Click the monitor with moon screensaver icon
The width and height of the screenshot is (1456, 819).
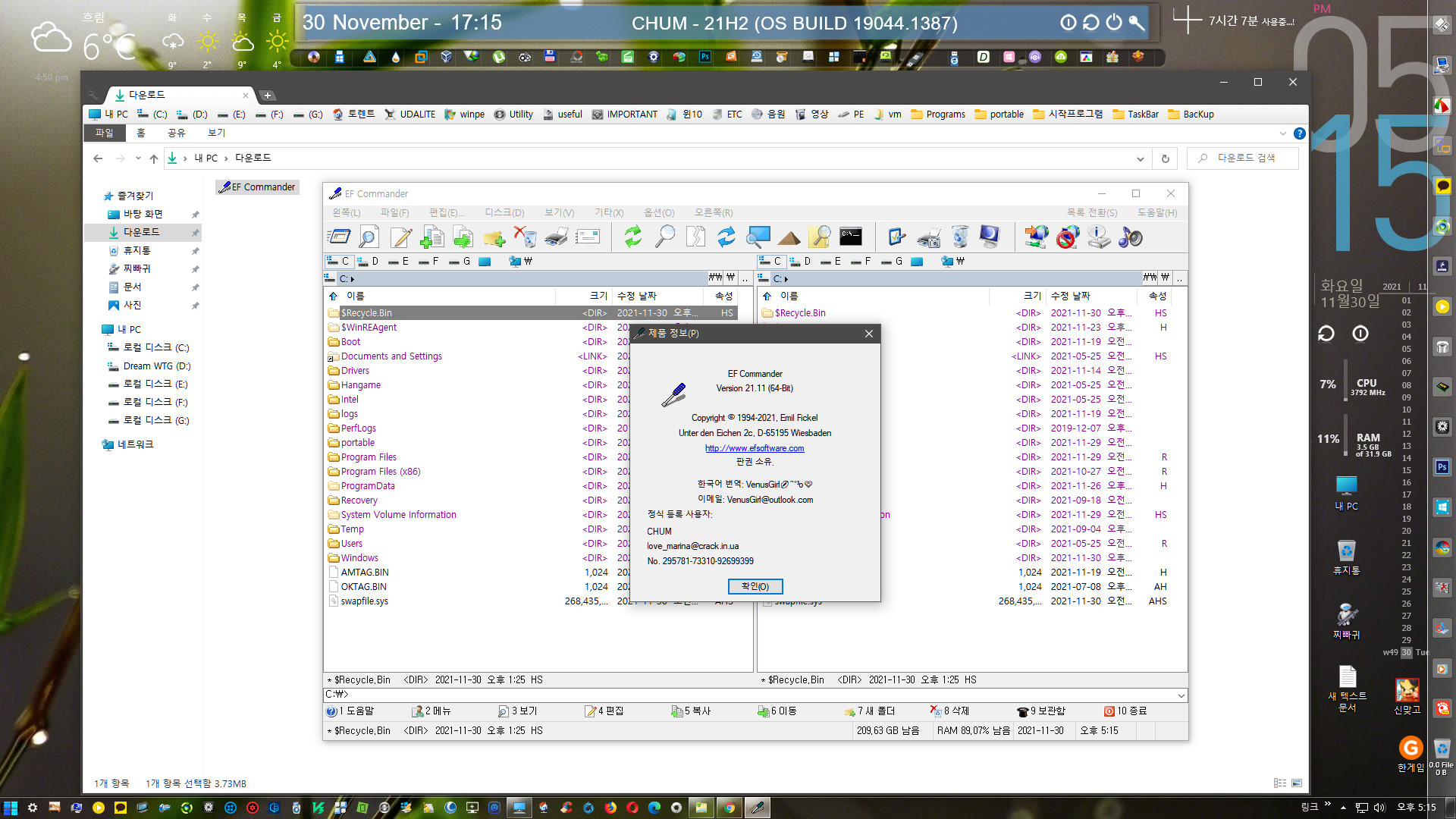[x=990, y=237]
